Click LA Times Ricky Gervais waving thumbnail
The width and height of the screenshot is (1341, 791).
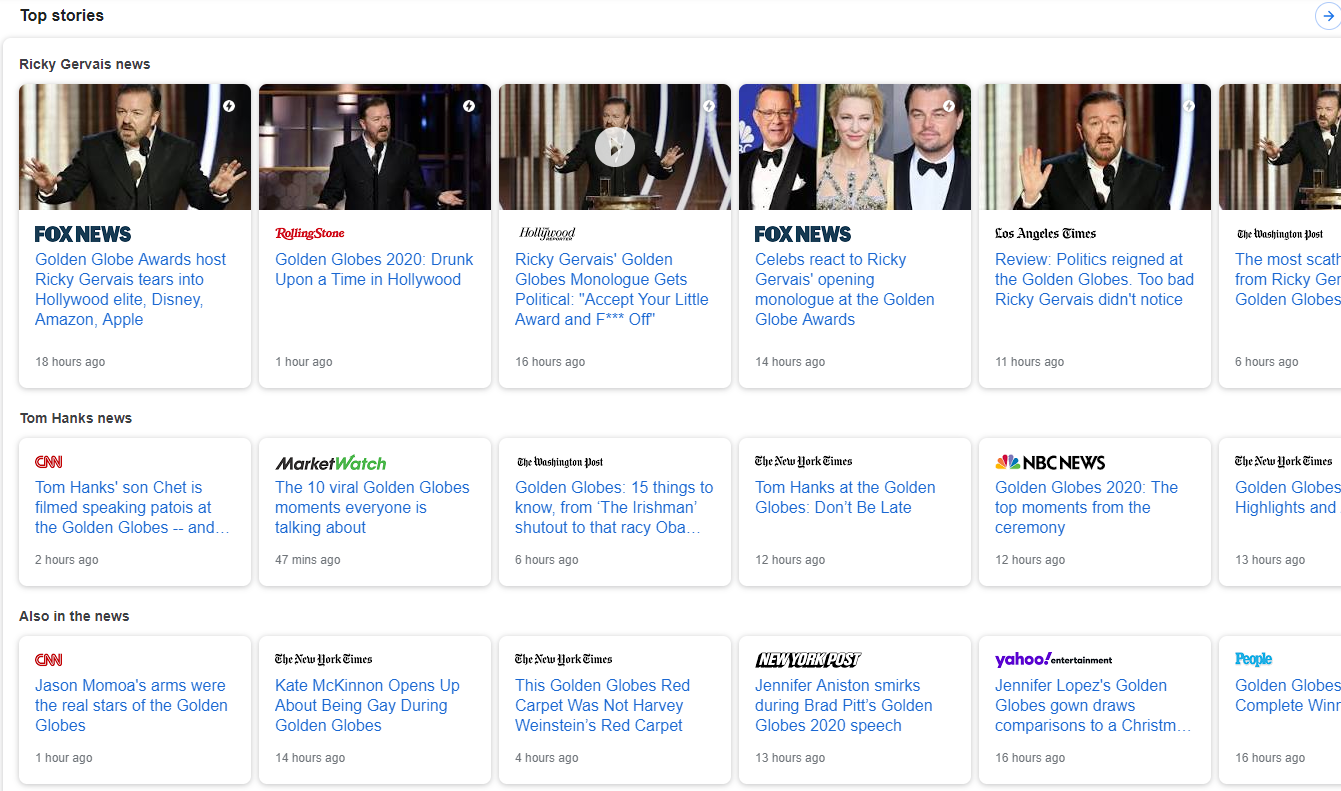[1095, 147]
